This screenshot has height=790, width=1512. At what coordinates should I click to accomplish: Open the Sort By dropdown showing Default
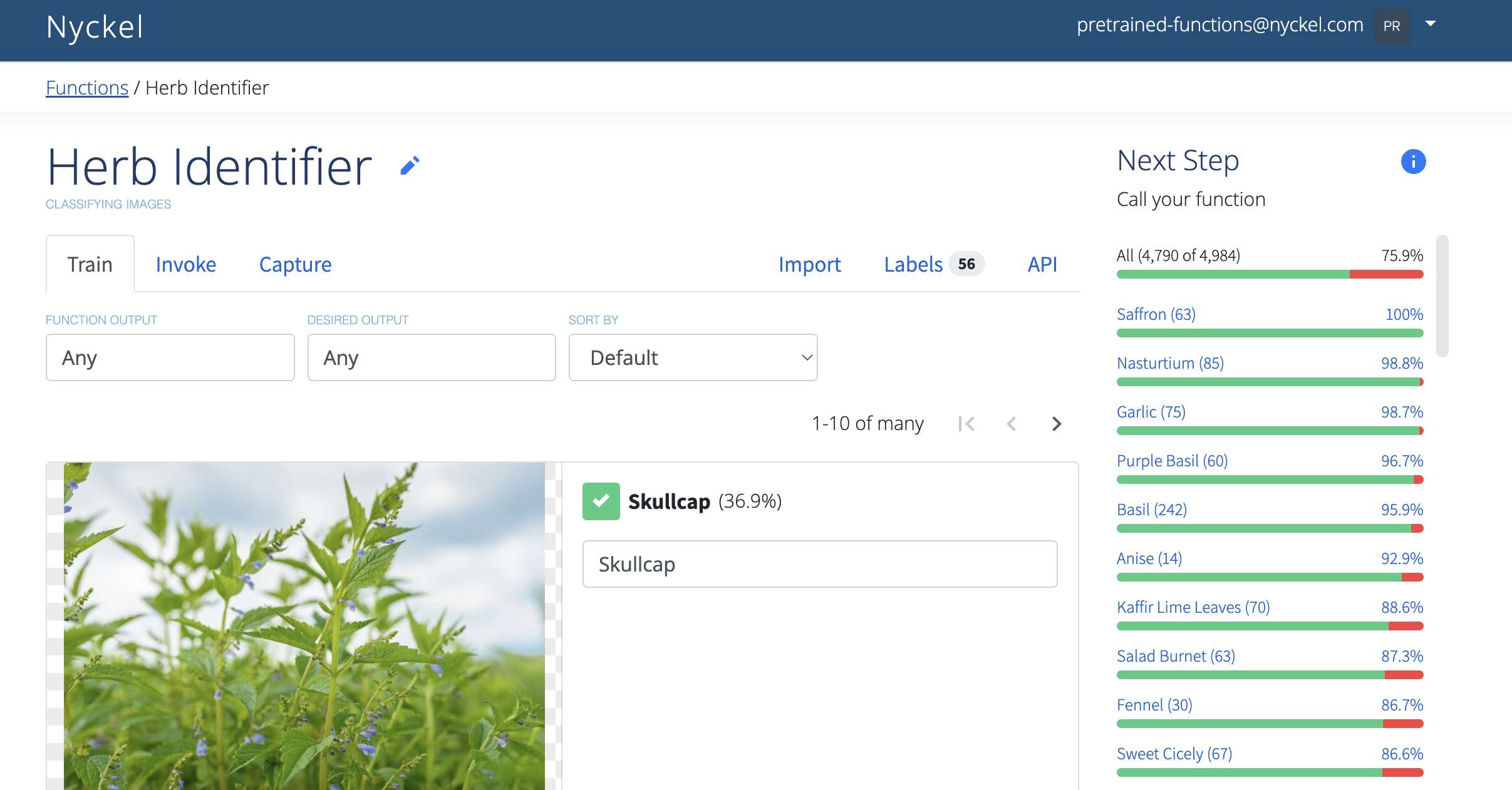(692, 357)
